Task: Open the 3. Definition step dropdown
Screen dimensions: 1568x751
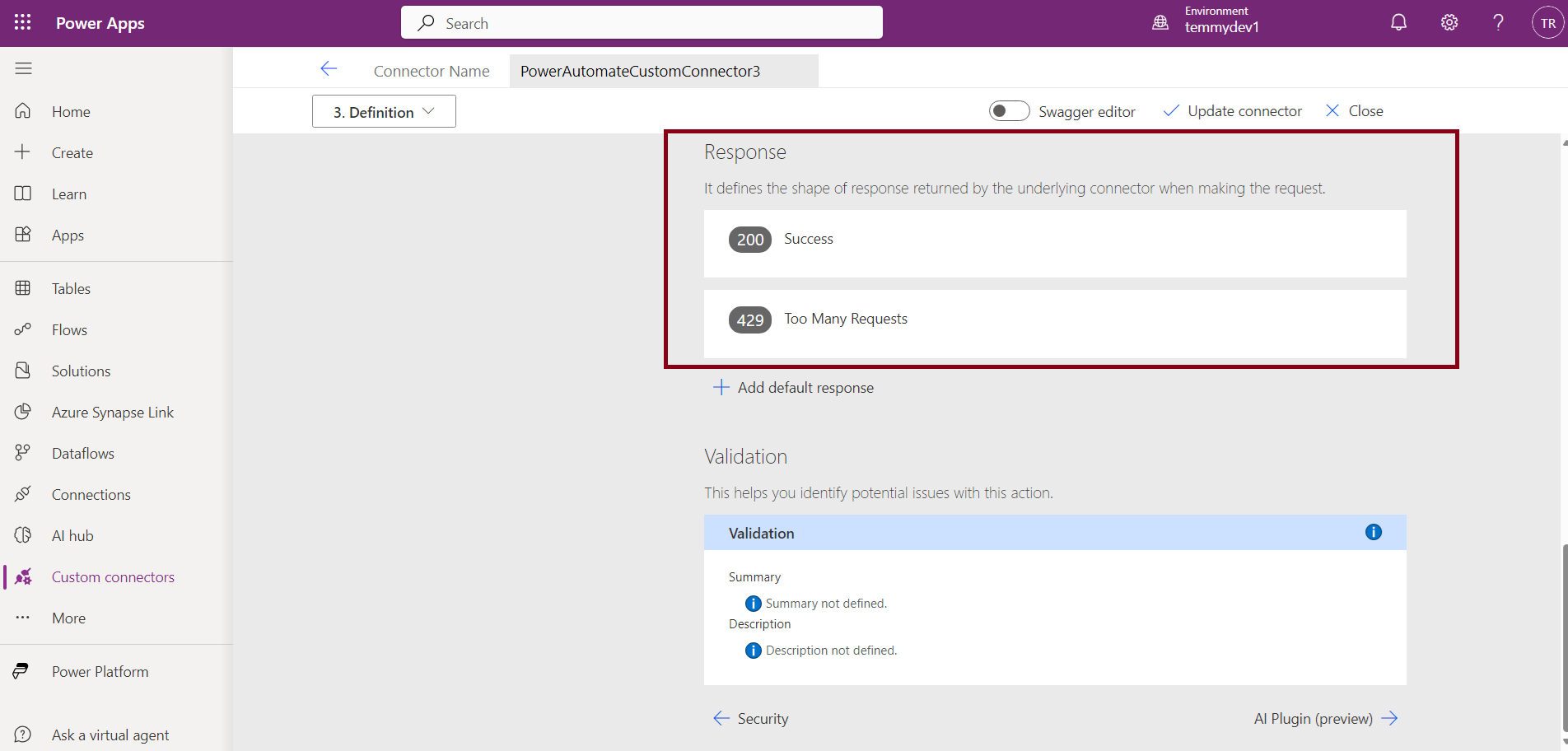Action: 384,111
